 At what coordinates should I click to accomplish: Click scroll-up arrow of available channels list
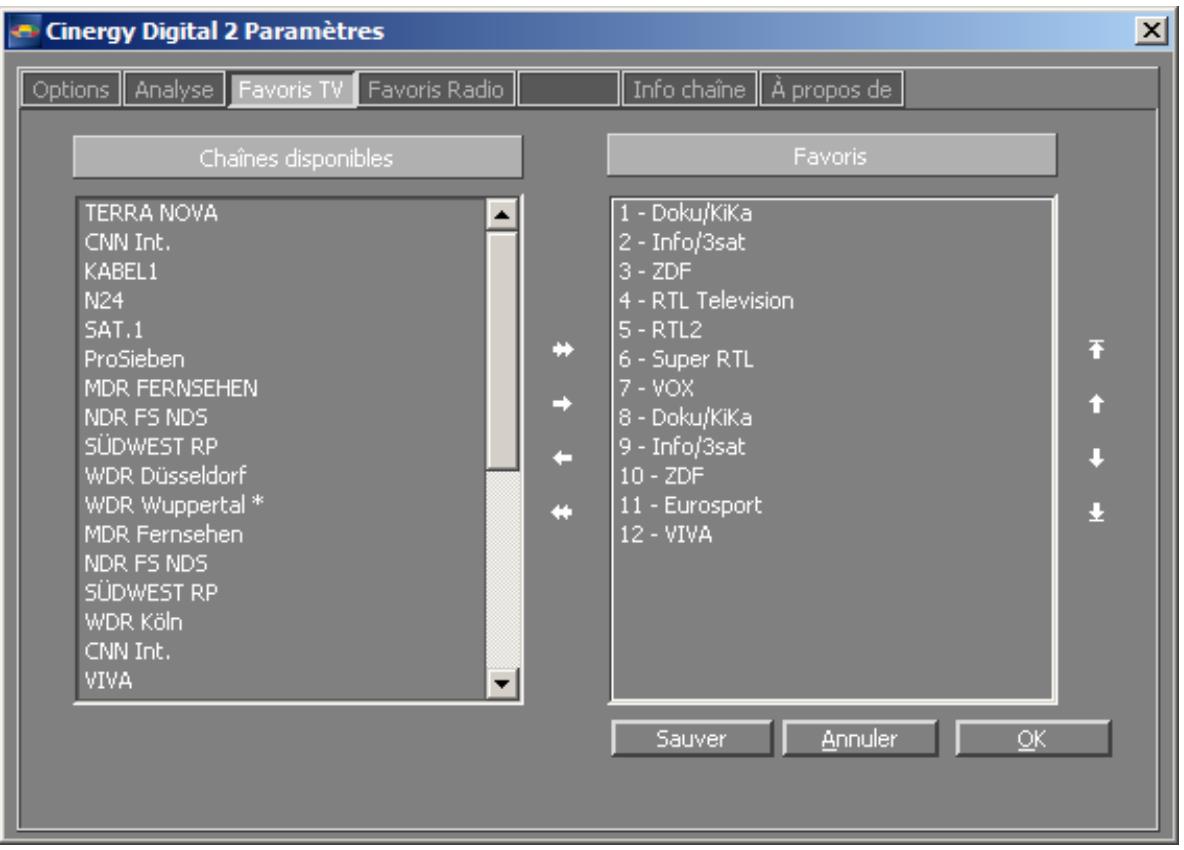point(502,214)
